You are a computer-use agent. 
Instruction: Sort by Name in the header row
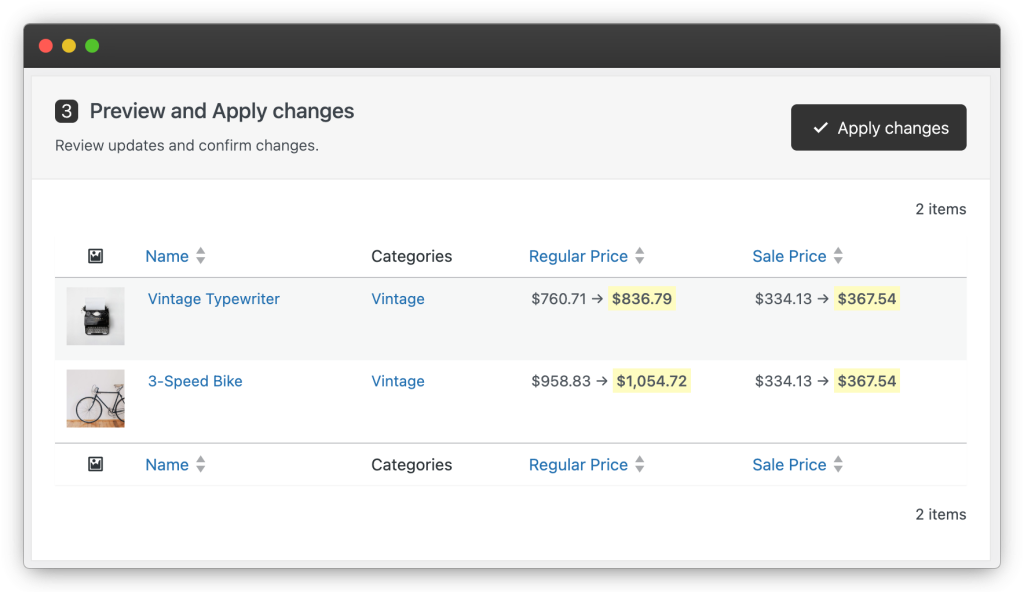[167, 256]
